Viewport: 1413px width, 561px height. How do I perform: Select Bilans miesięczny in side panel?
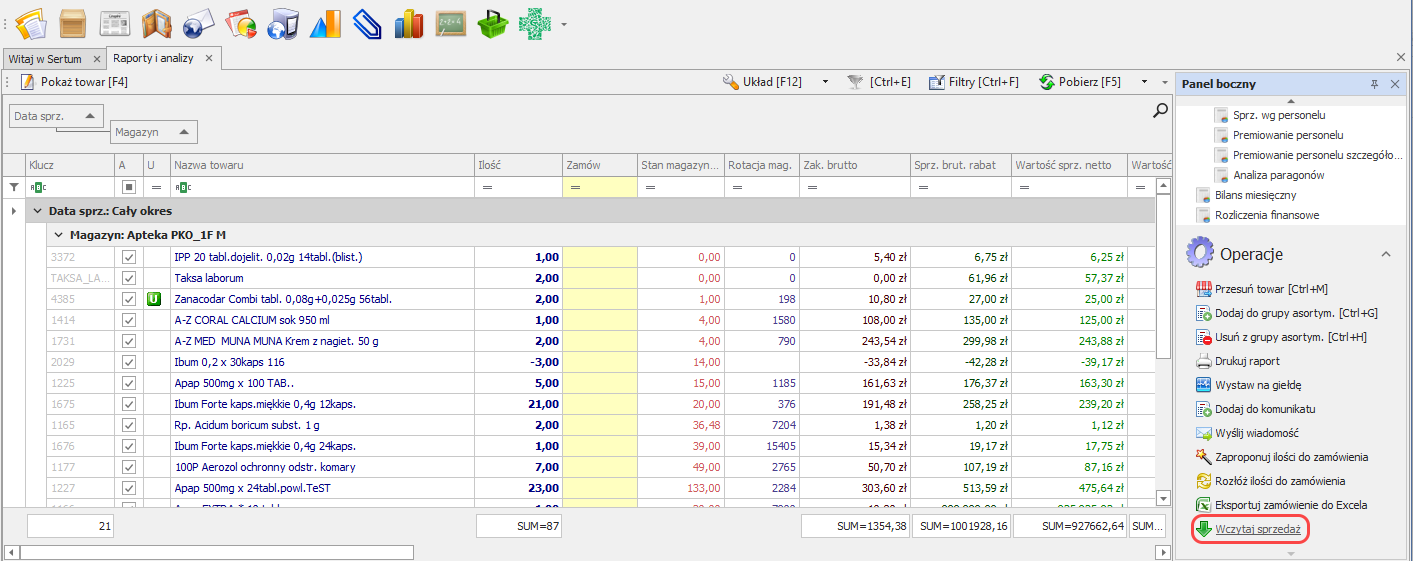pyautogui.click(x=1256, y=195)
